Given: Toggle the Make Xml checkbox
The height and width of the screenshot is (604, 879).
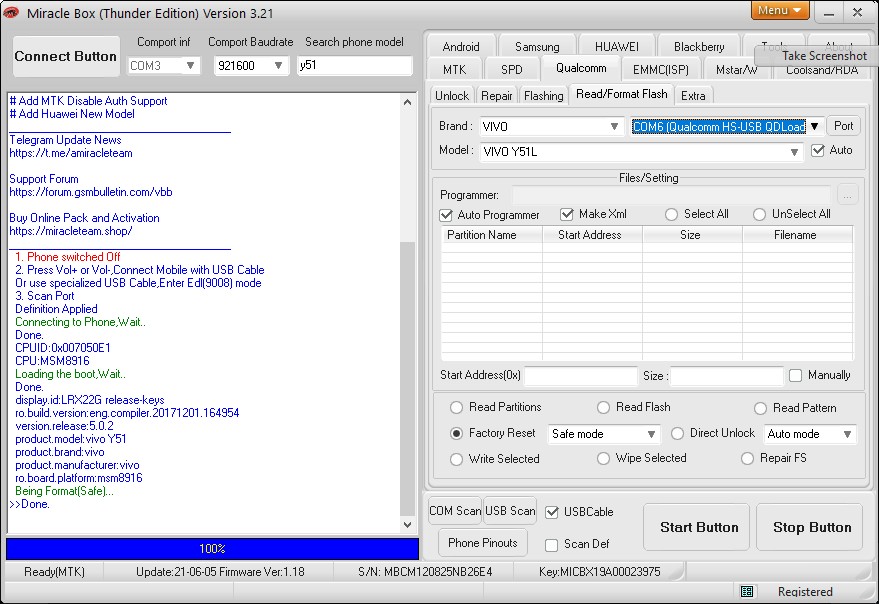Looking at the screenshot, I should (x=567, y=214).
